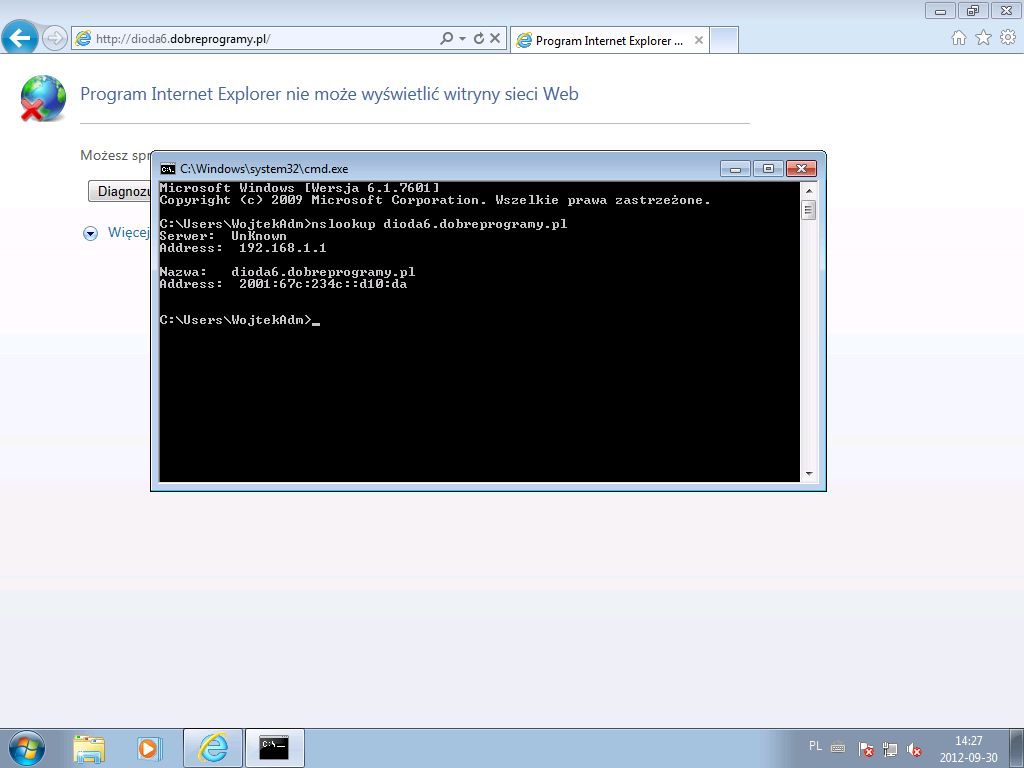Close the cmd.exe window
The image size is (1024, 768).
point(801,168)
